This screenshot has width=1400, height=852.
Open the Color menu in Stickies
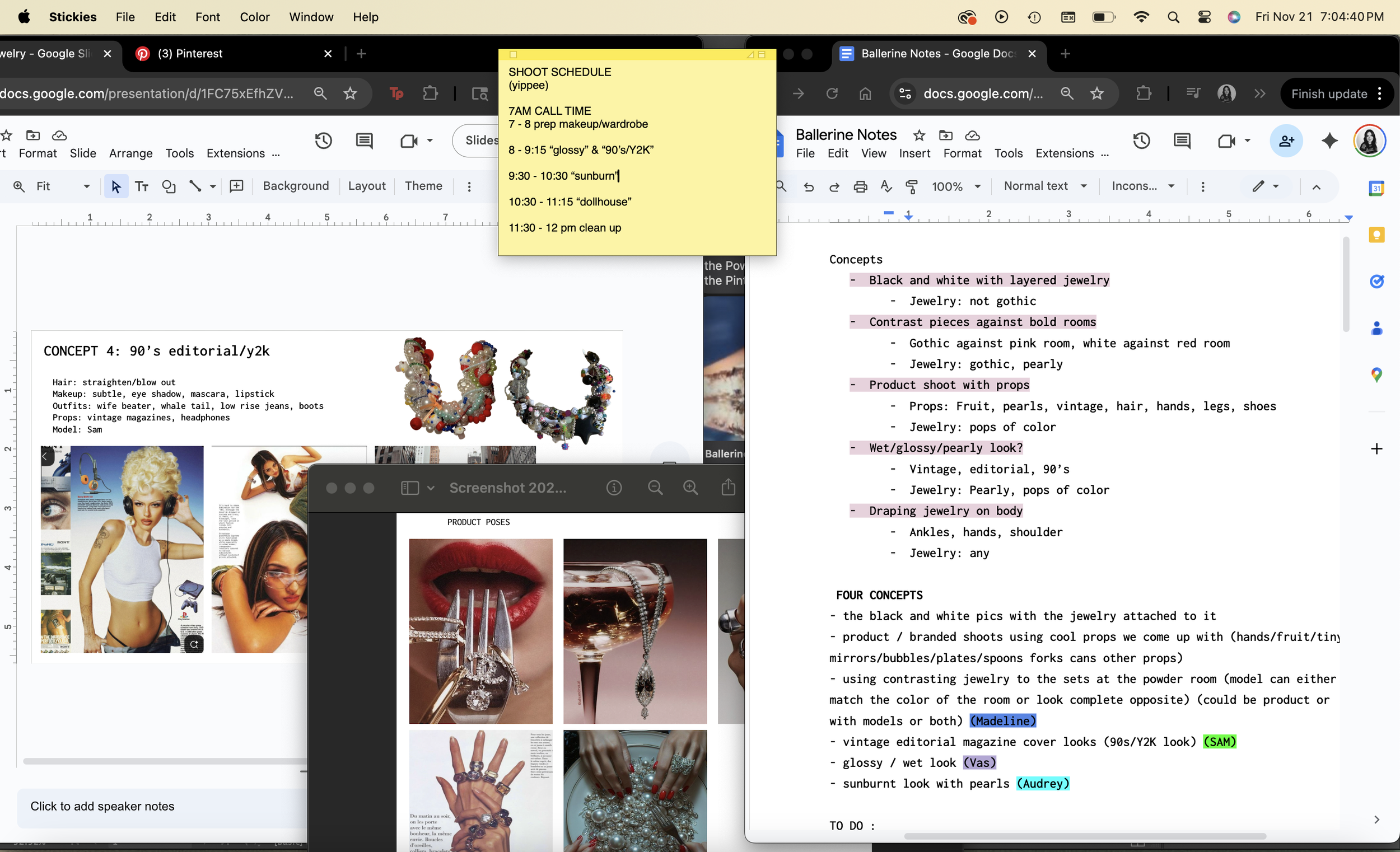pyautogui.click(x=254, y=17)
